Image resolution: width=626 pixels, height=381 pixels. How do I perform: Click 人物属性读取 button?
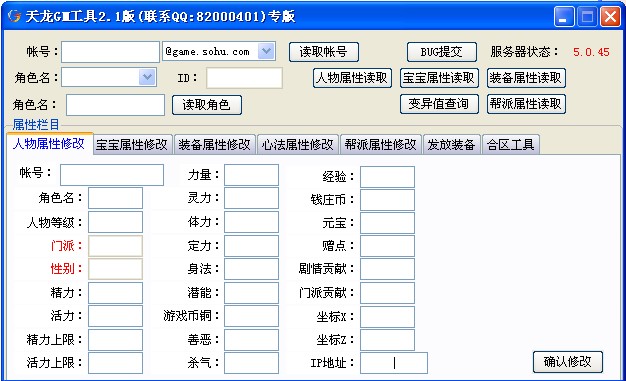(x=352, y=77)
